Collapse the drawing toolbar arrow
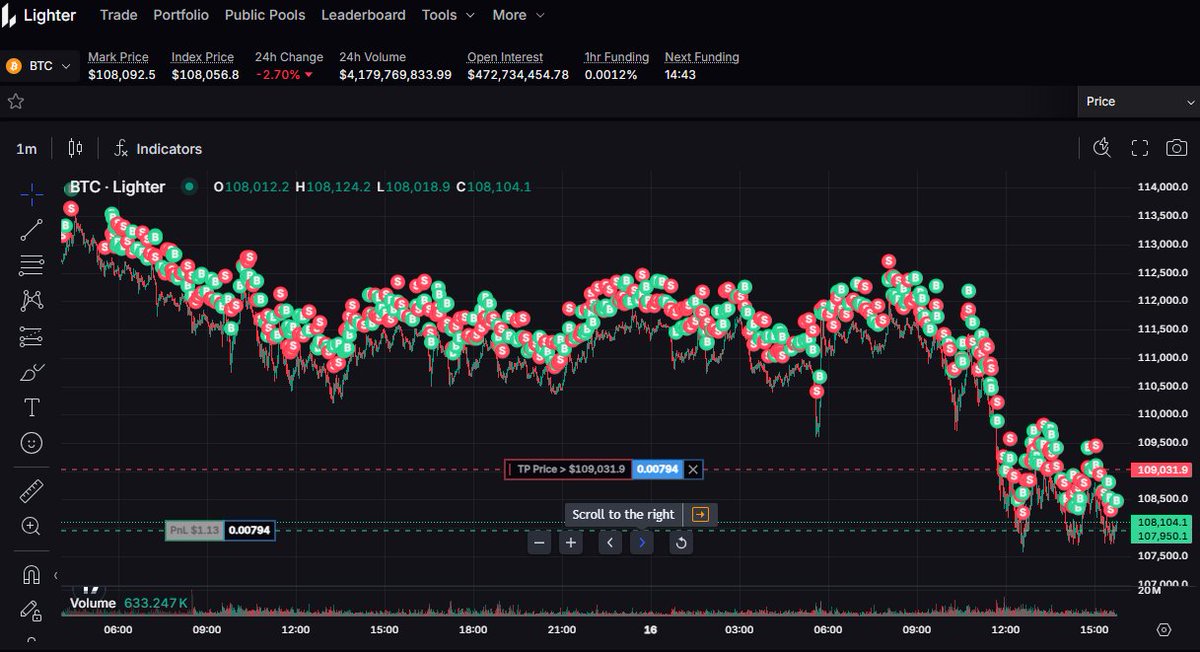1200x652 pixels. 56,575
